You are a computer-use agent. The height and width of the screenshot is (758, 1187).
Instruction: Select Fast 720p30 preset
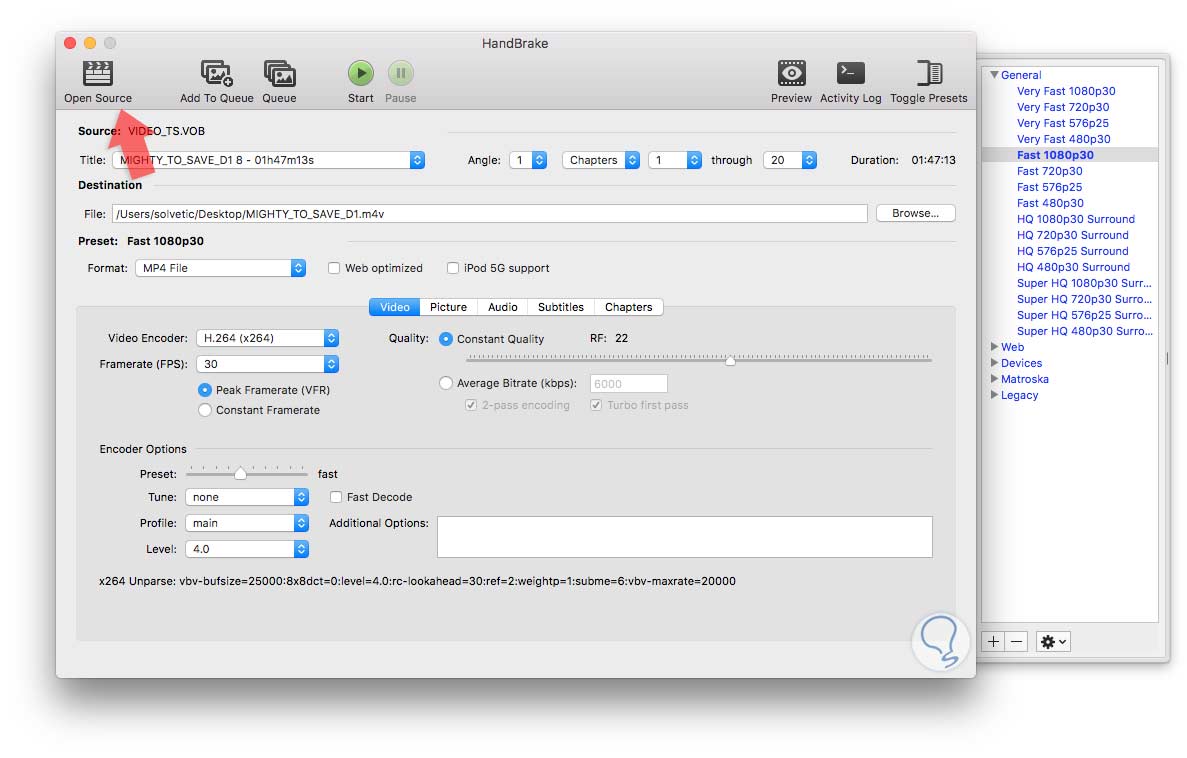(1049, 171)
